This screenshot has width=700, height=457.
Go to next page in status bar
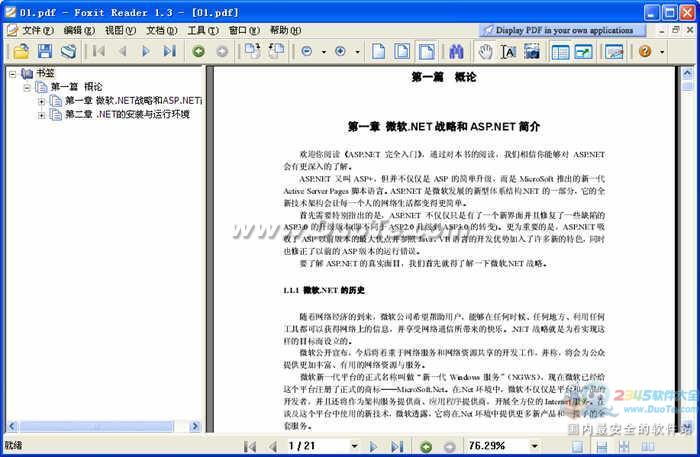(373, 446)
